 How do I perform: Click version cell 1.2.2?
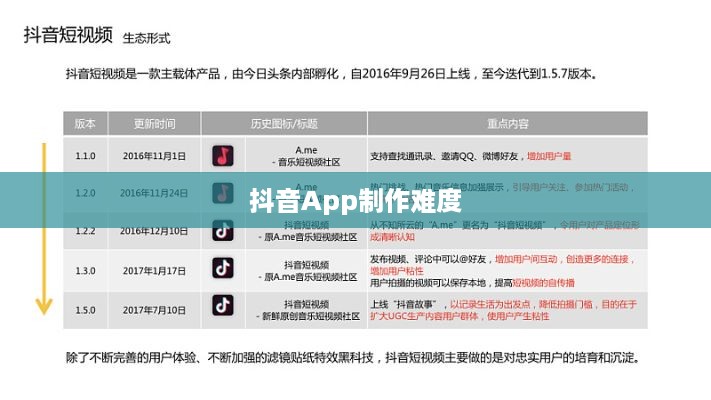click(x=85, y=231)
